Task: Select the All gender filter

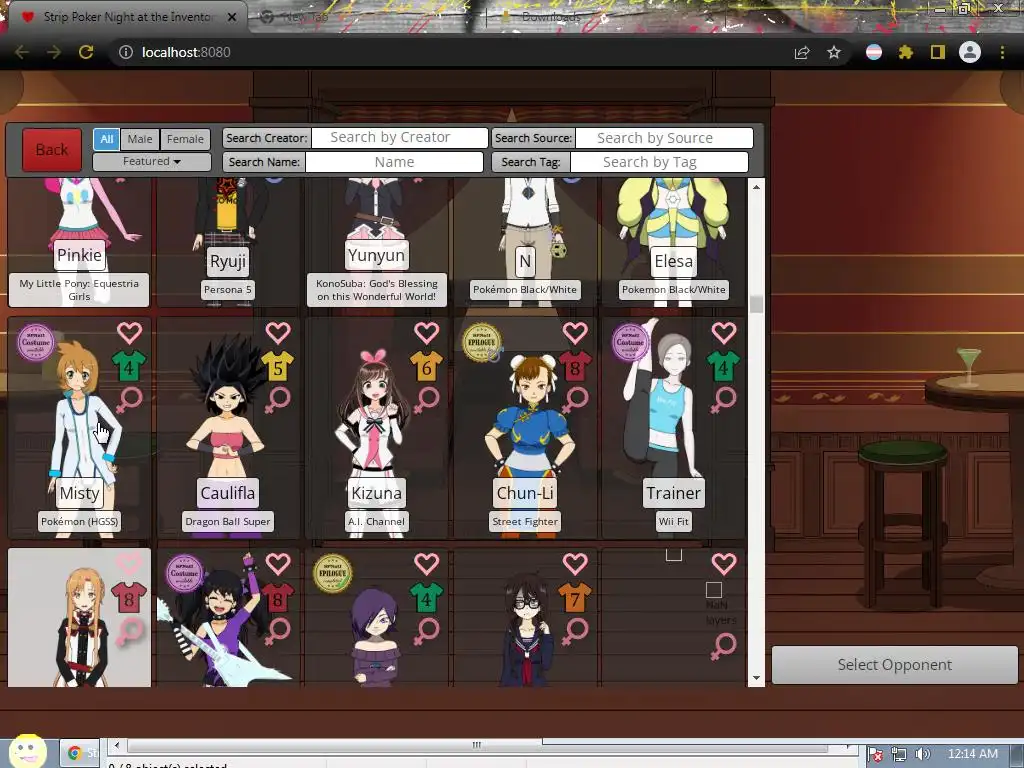Action: click(x=106, y=139)
